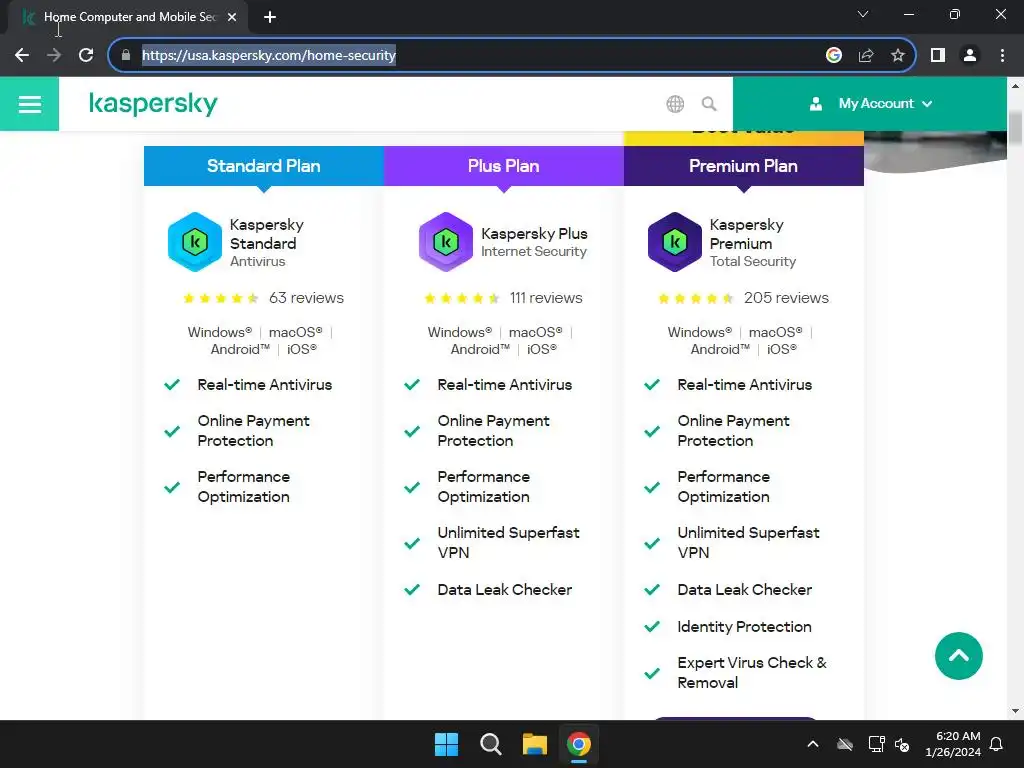Click the My Account user icon
Screen dimensions: 1024x768
pos(816,104)
